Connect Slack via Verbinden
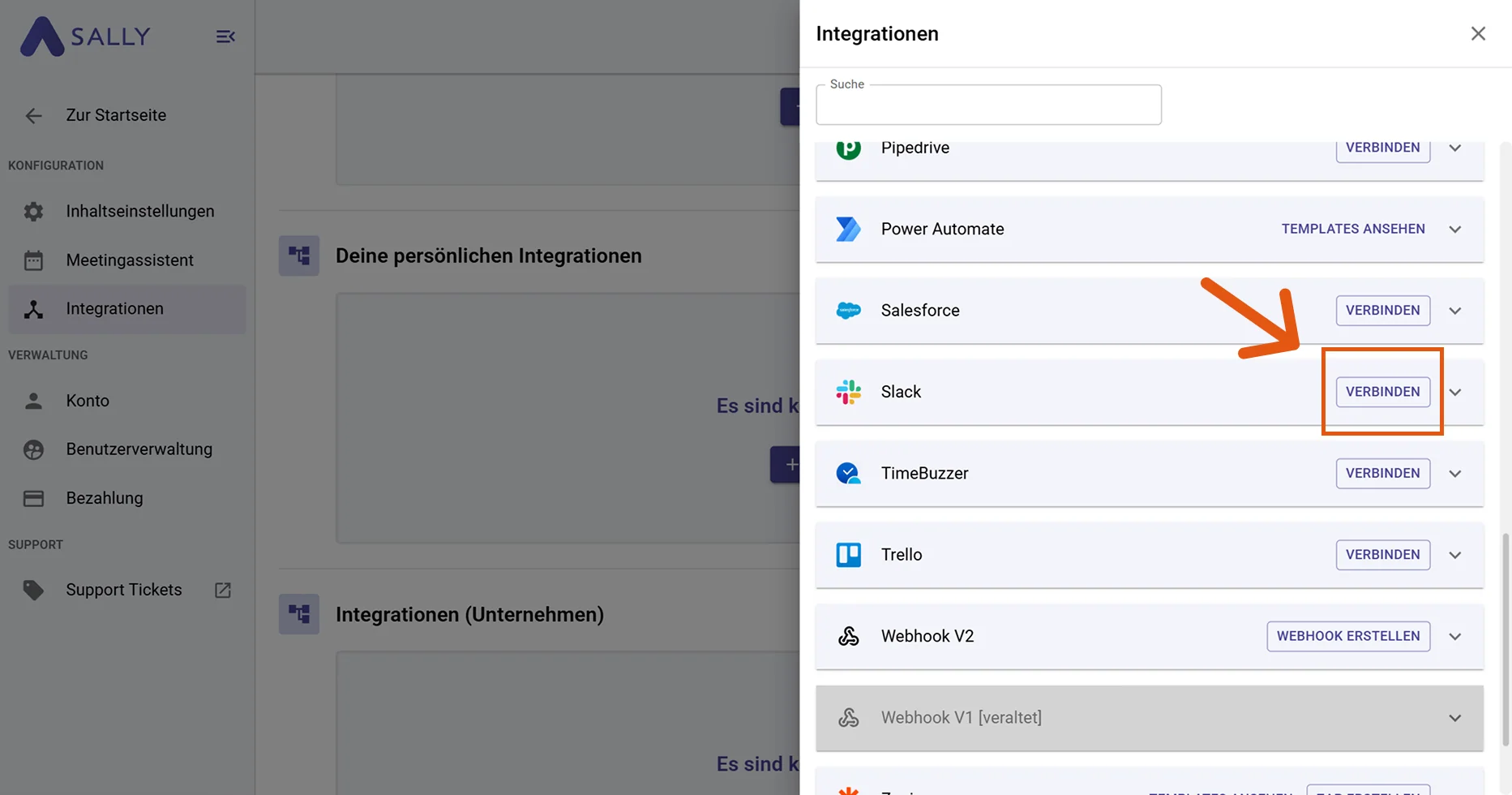 (x=1382, y=392)
